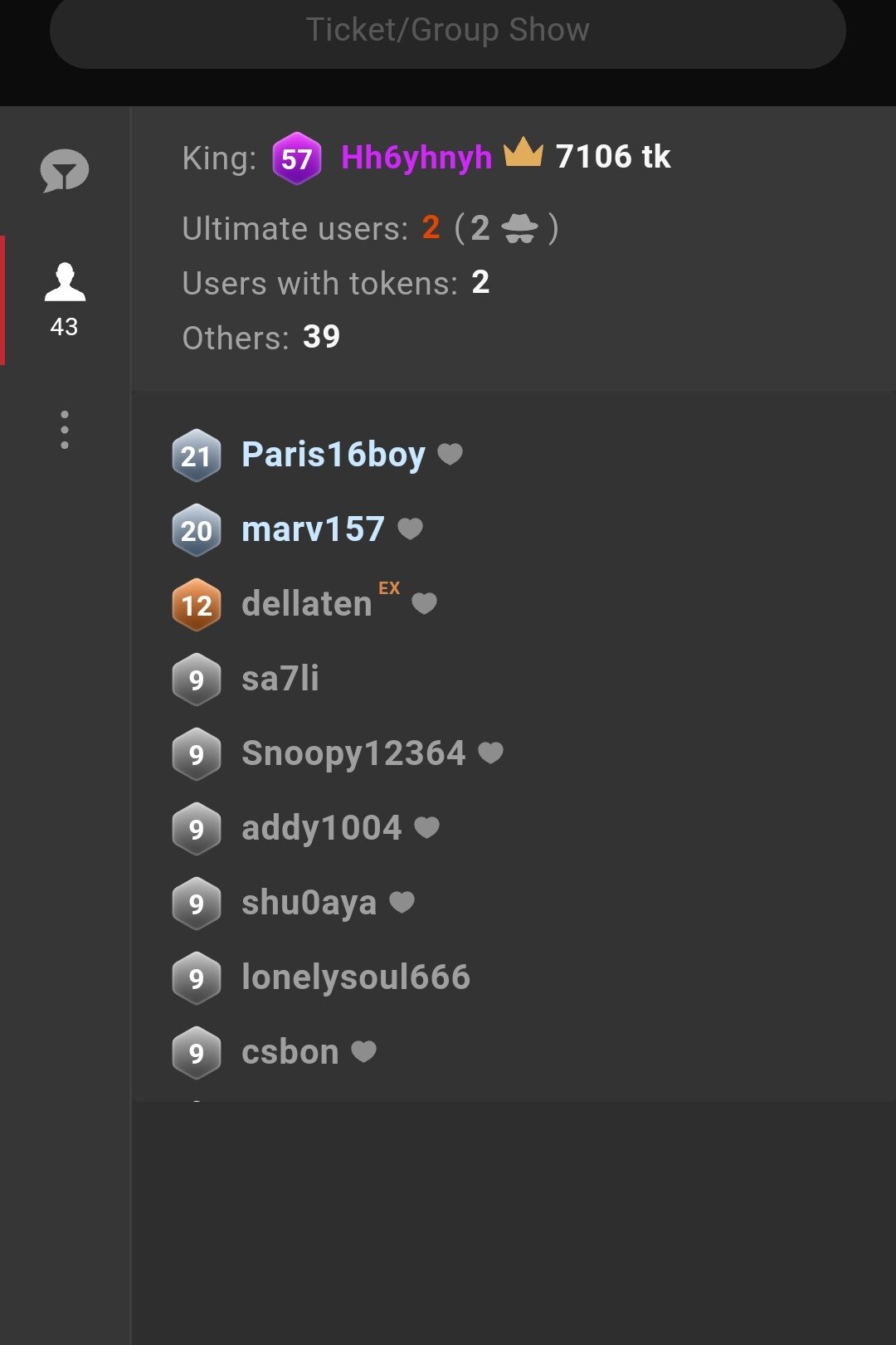Open the users list tab with 43
Screen dimensions: 896x1345
(x=65, y=300)
